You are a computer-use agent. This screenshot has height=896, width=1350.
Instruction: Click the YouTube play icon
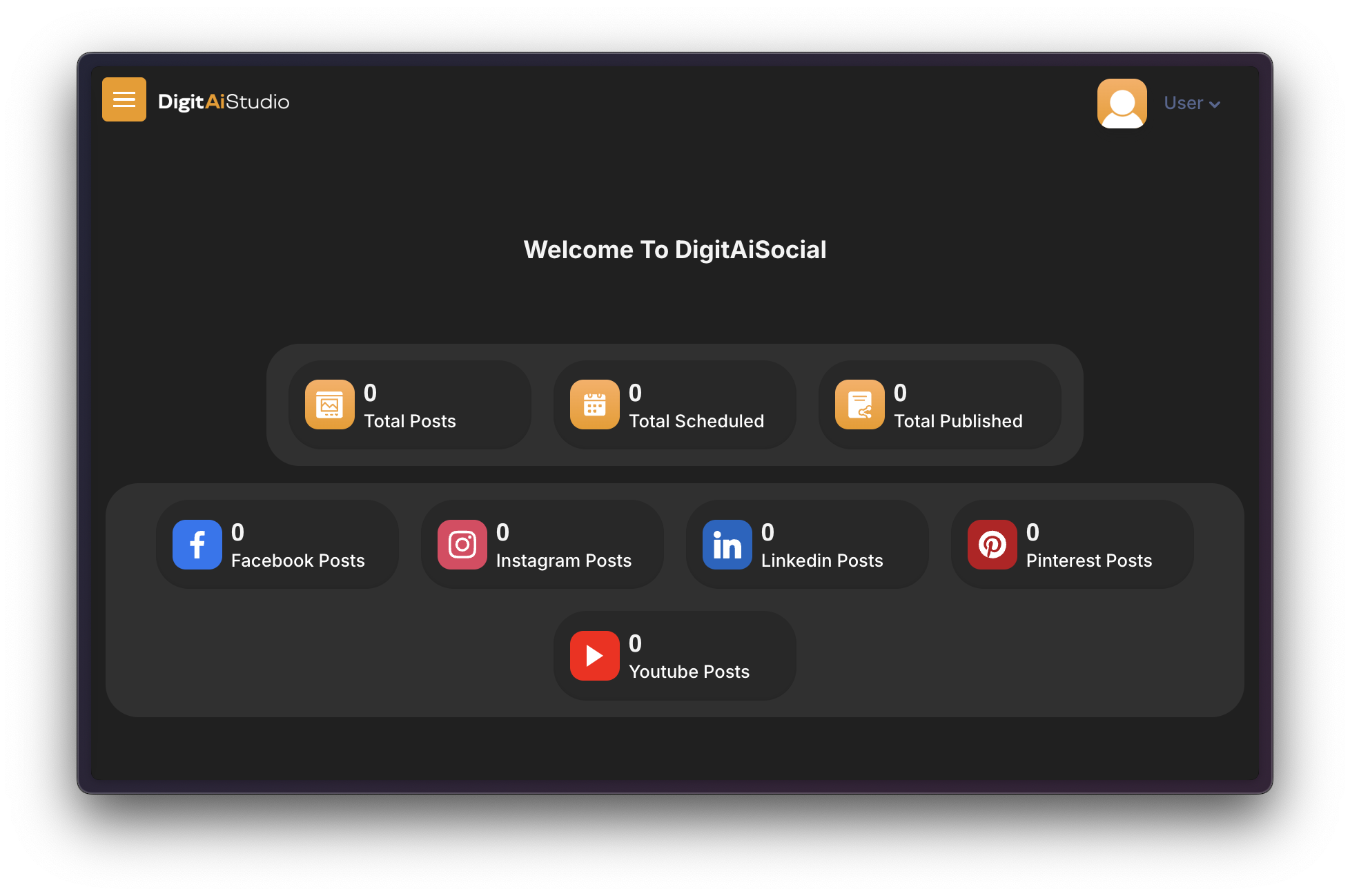point(595,656)
